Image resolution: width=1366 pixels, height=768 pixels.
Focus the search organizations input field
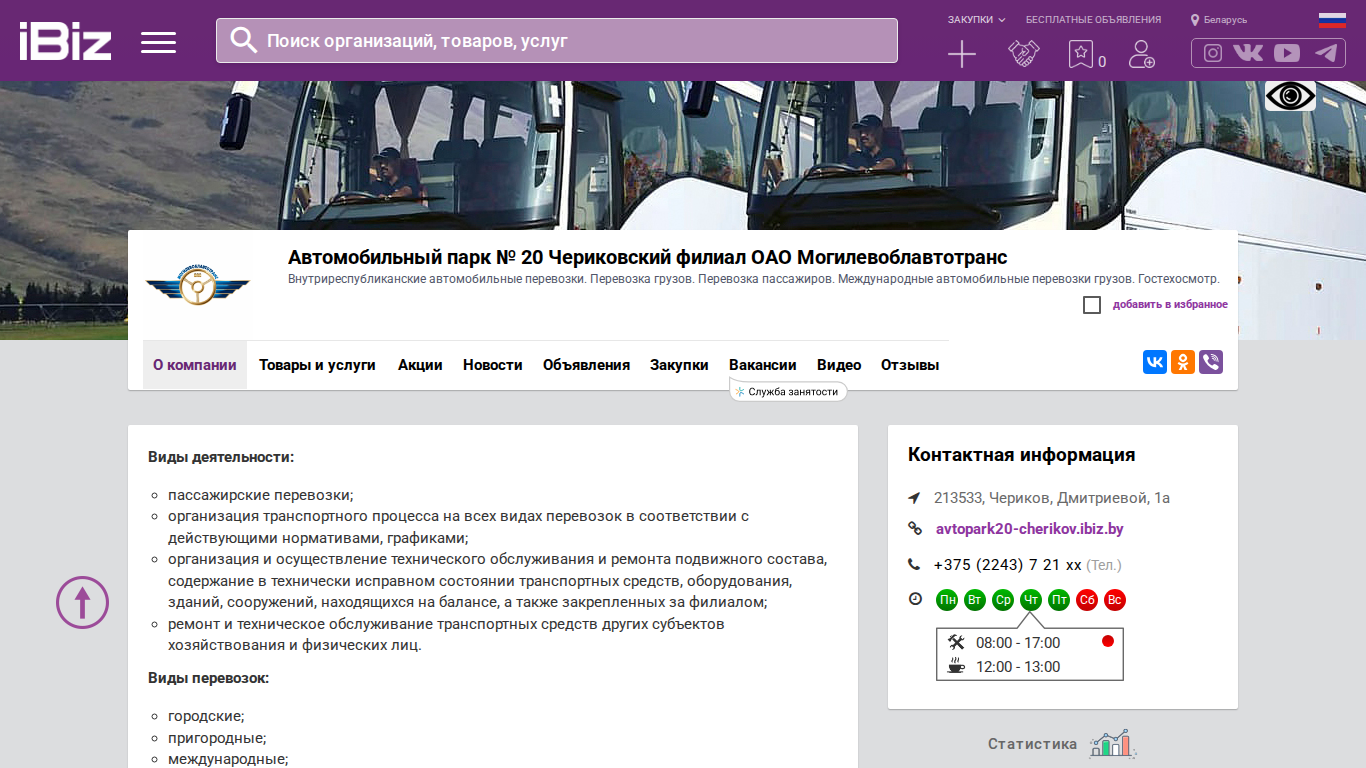click(557, 41)
